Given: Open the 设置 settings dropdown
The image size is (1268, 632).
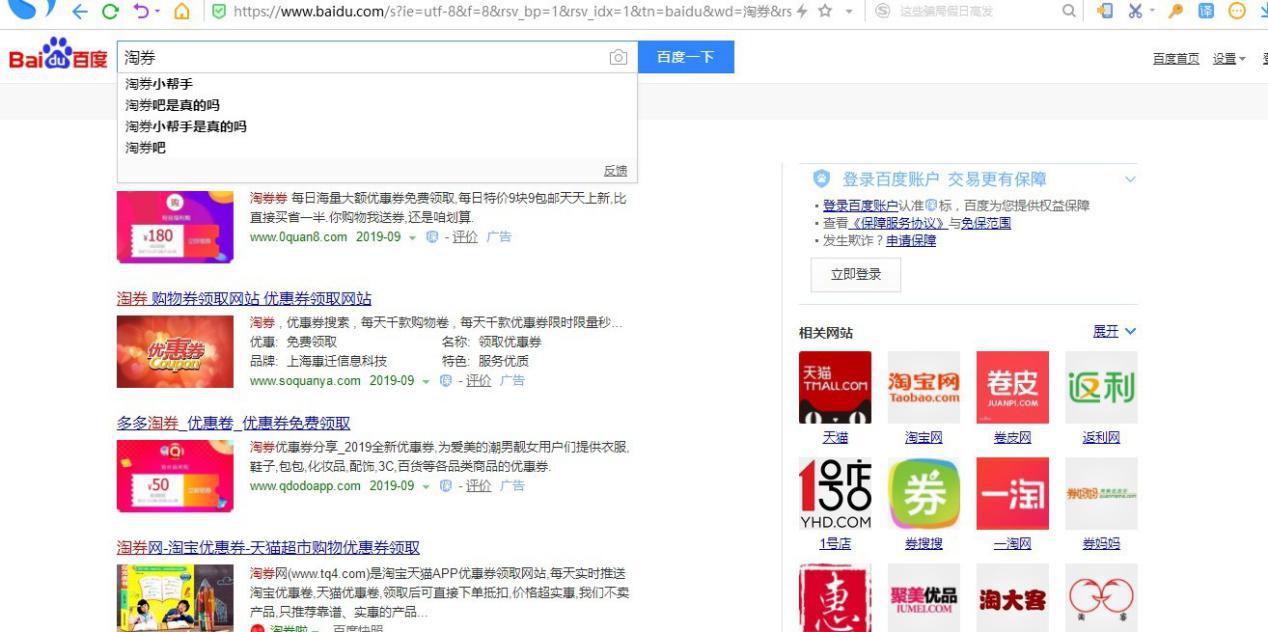Looking at the screenshot, I should (1227, 58).
